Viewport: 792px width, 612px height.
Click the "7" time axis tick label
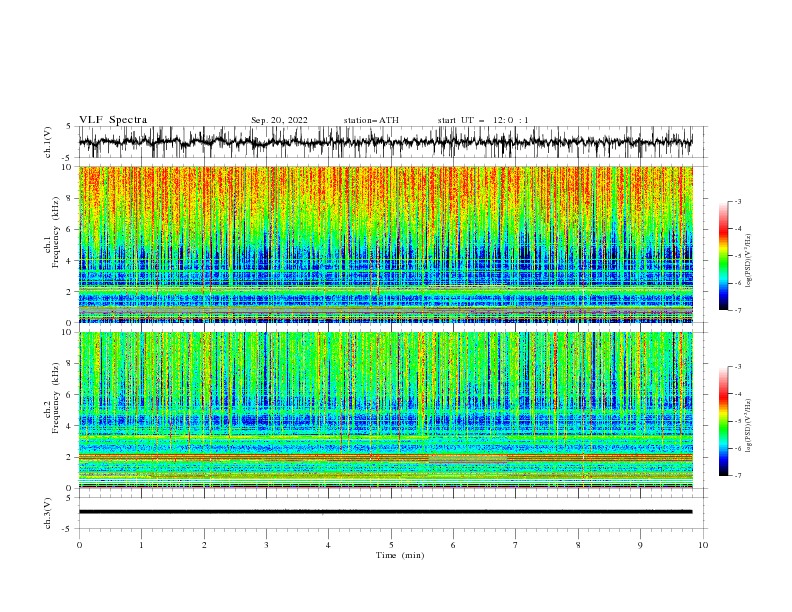pos(516,545)
